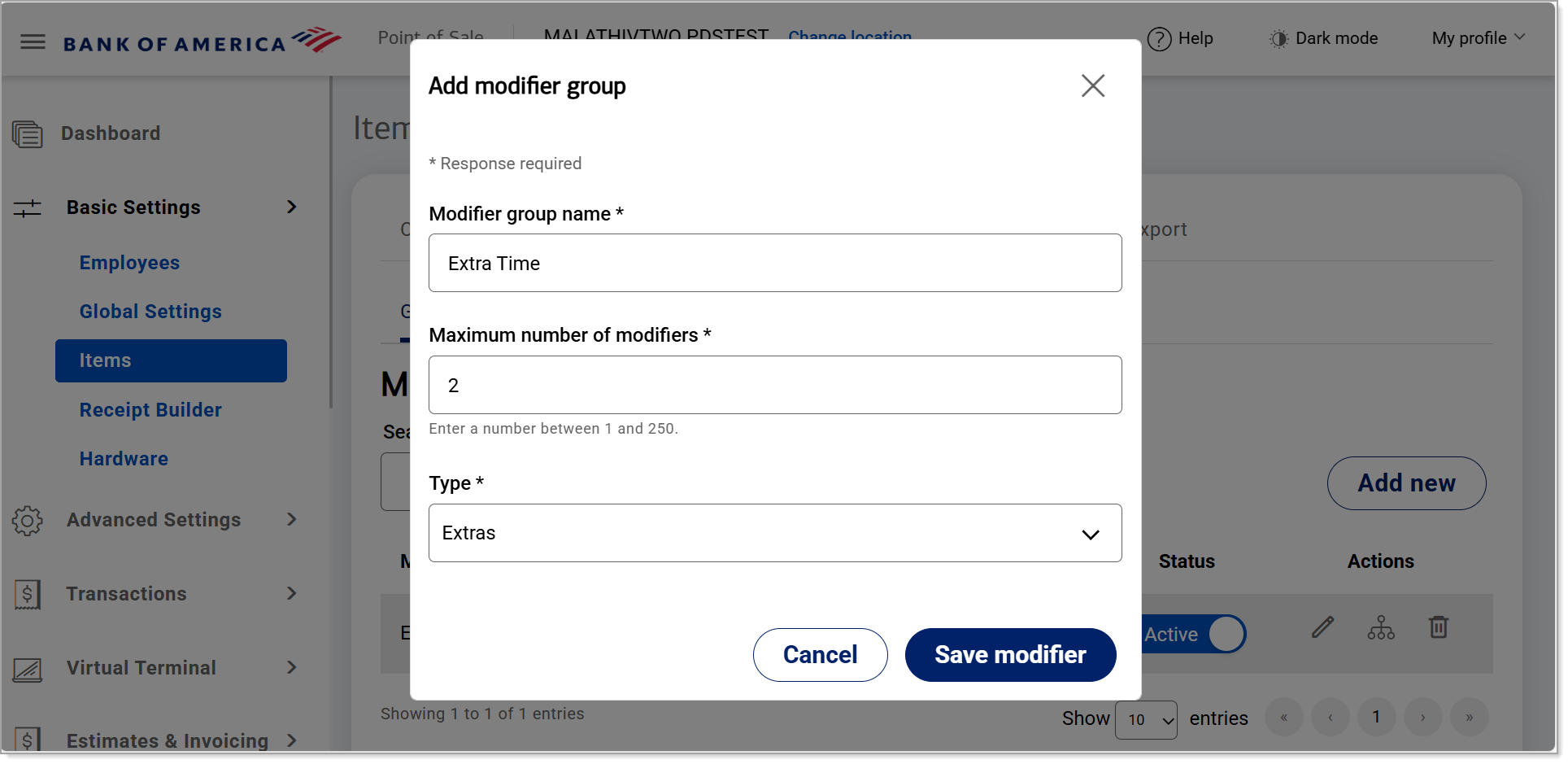Open the My profile dropdown
This screenshot has height=764, width=1568.
[1478, 38]
